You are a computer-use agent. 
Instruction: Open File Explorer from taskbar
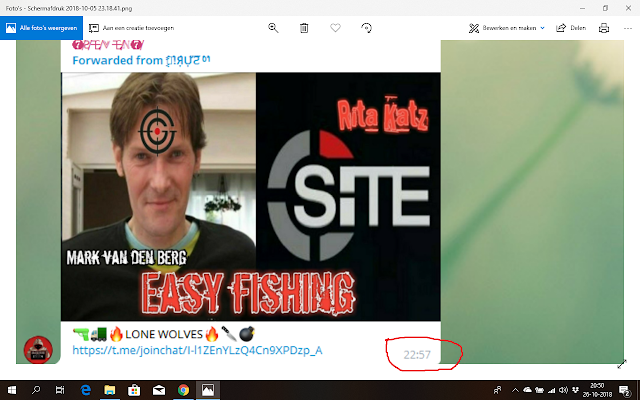pyautogui.click(x=110, y=390)
